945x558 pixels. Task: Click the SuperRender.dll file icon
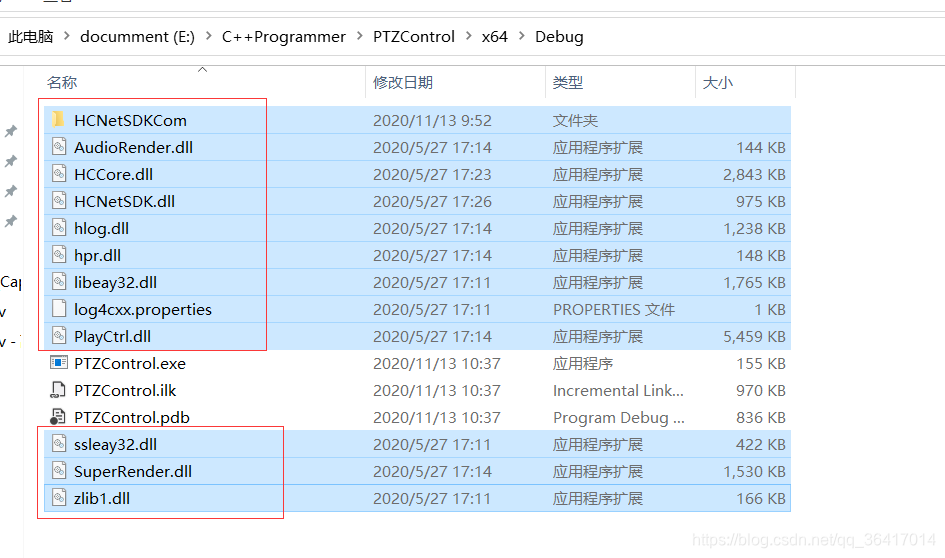pyautogui.click(x=58, y=471)
